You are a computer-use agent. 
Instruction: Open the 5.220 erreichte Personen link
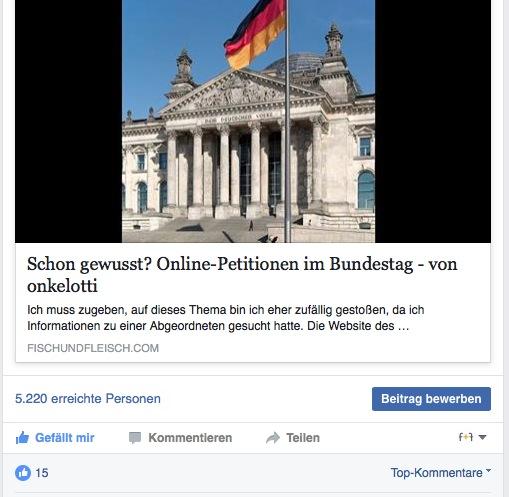click(88, 399)
